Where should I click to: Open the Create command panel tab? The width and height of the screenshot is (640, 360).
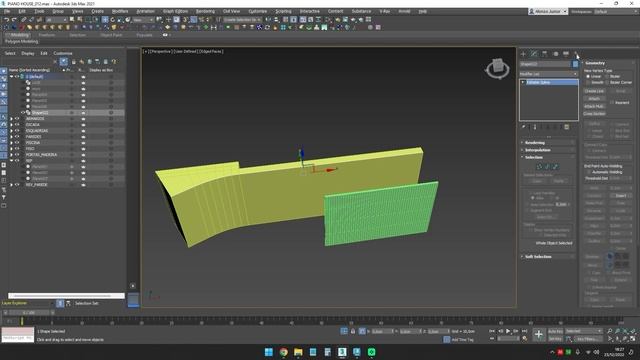tap(523, 54)
